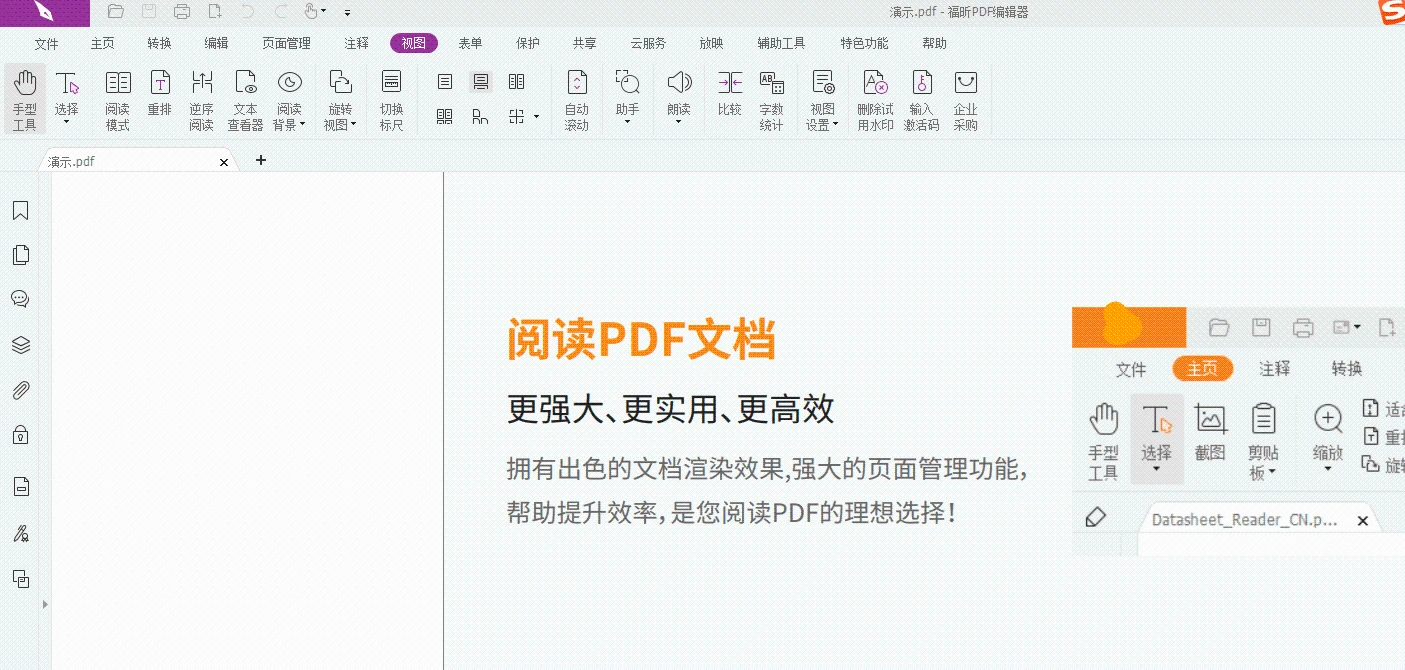Open customize quick access toolbar dropdown
The width and height of the screenshot is (1405, 670).
pos(347,13)
